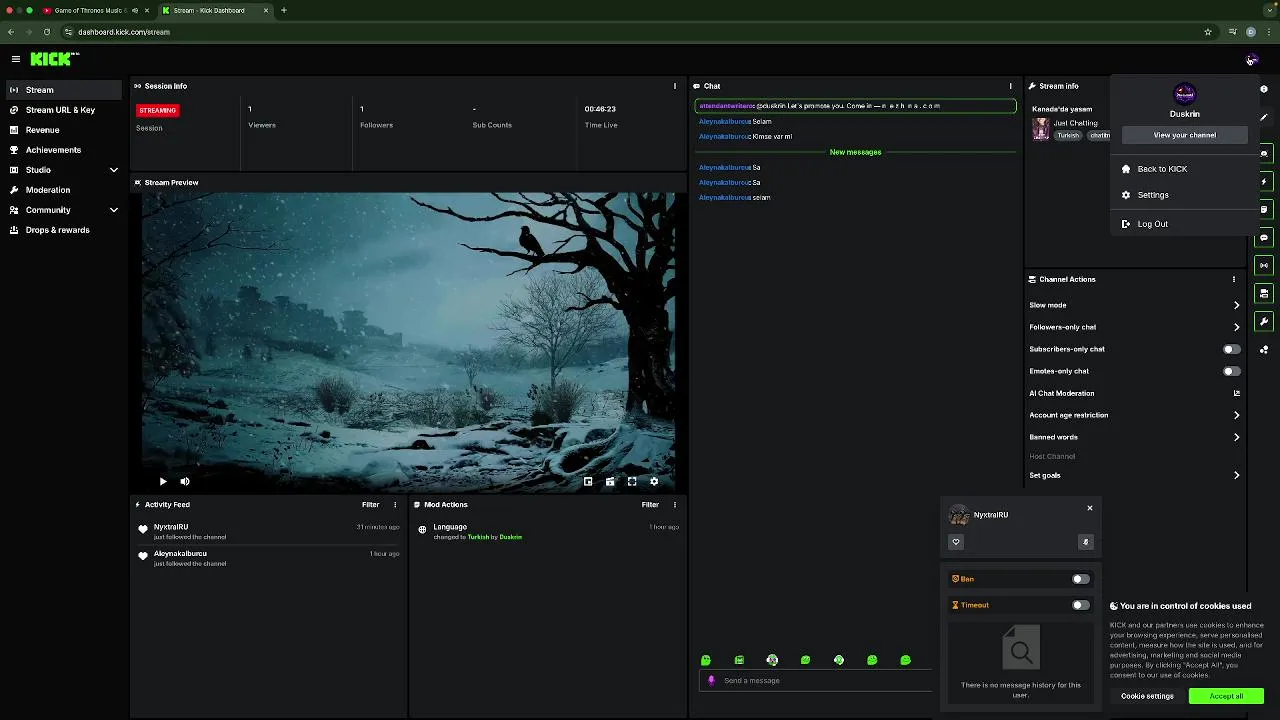Choose Settings in profile menu
The width and height of the screenshot is (1280, 720).
click(x=1184, y=195)
